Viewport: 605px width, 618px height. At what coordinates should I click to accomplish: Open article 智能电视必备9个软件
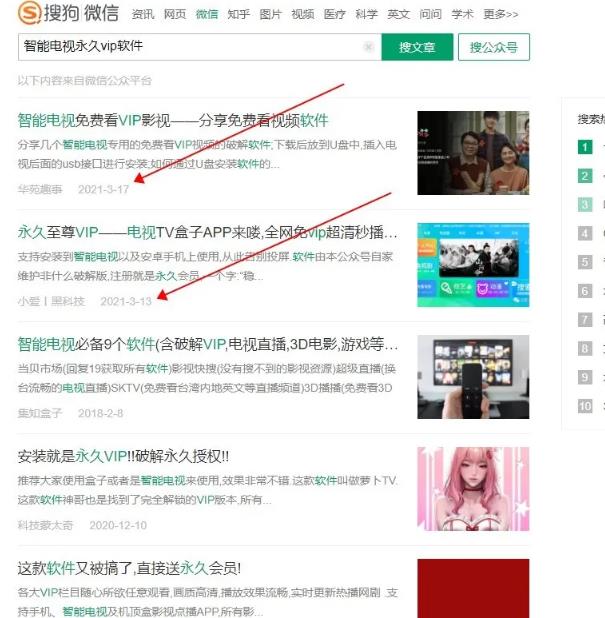pos(207,344)
